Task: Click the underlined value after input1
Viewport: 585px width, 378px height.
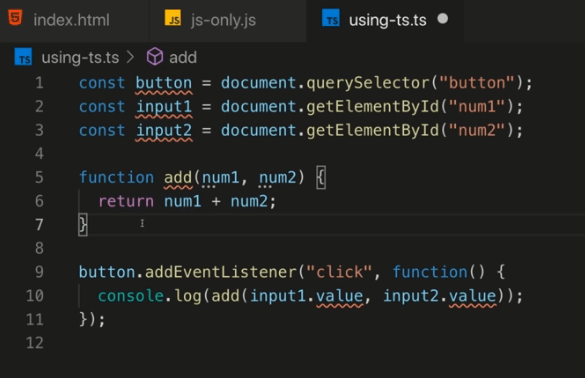Action: [340, 297]
